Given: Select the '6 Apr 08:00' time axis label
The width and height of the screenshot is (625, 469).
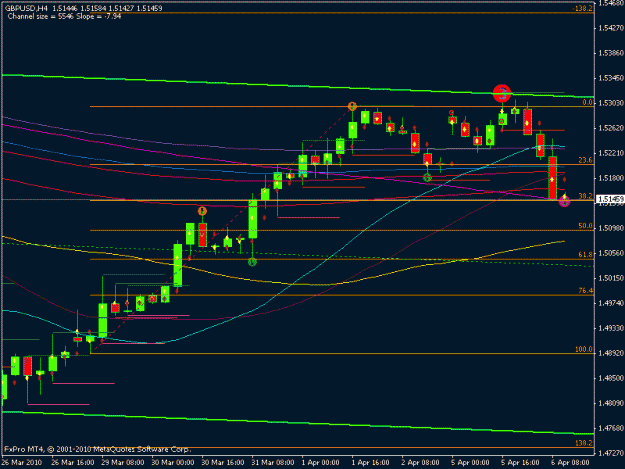Looking at the screenshot, I should coord(570,463).
